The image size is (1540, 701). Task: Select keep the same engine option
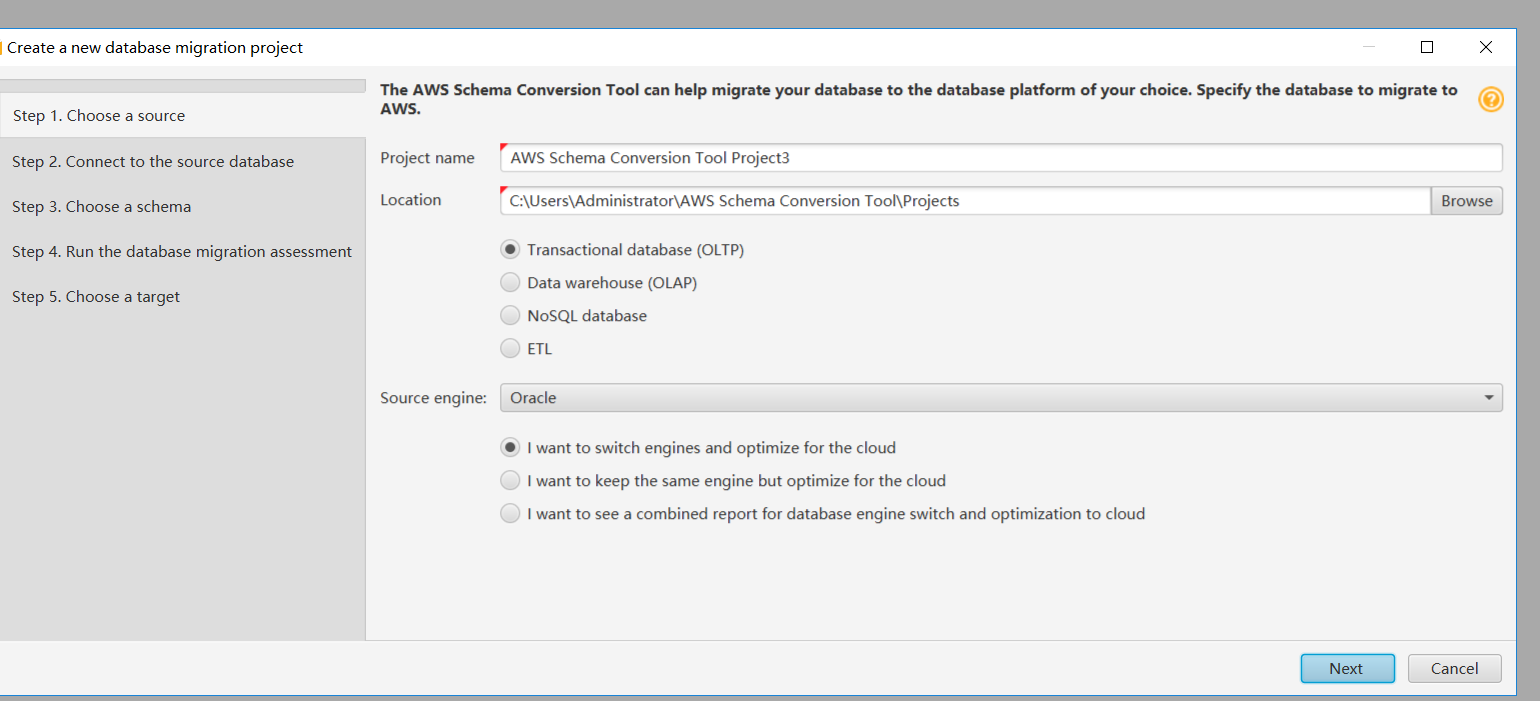pos(510,481)
